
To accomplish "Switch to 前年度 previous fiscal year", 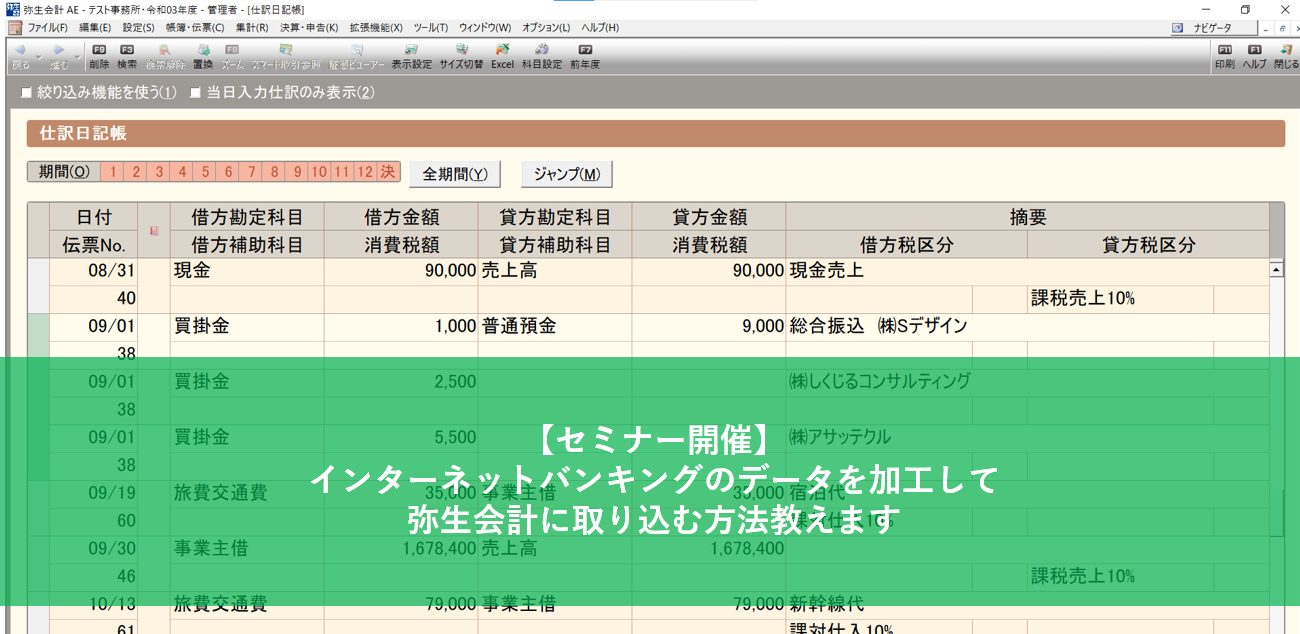I will click(585, 56).
